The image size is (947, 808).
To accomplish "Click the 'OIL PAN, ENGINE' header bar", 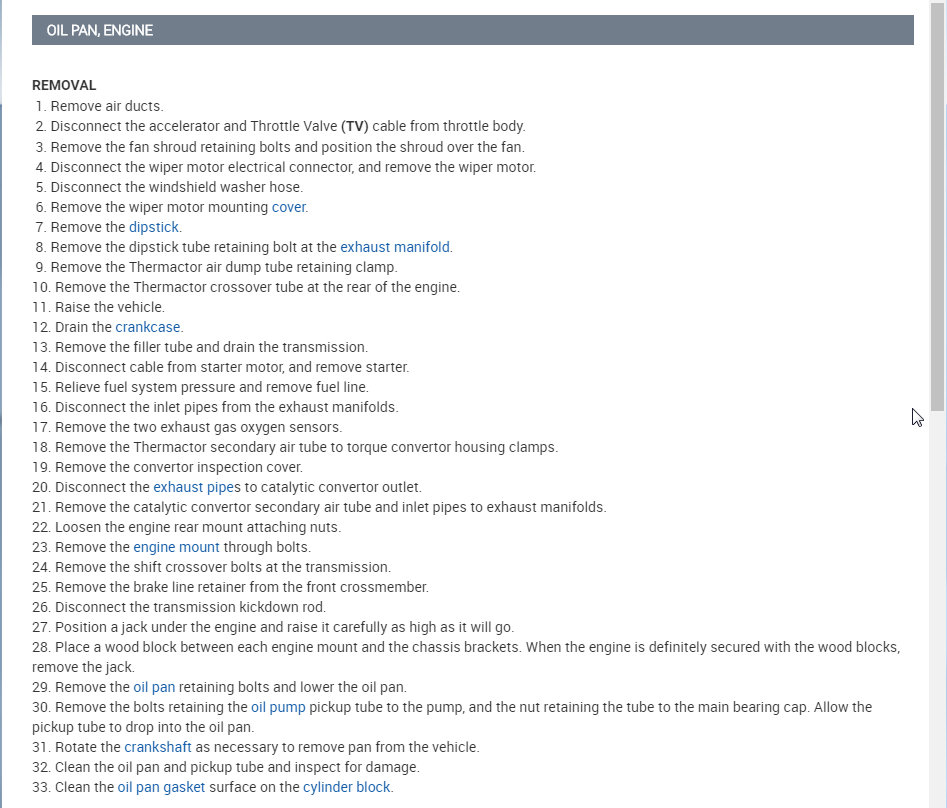I will pyautogui.click(x=472, y=30).
